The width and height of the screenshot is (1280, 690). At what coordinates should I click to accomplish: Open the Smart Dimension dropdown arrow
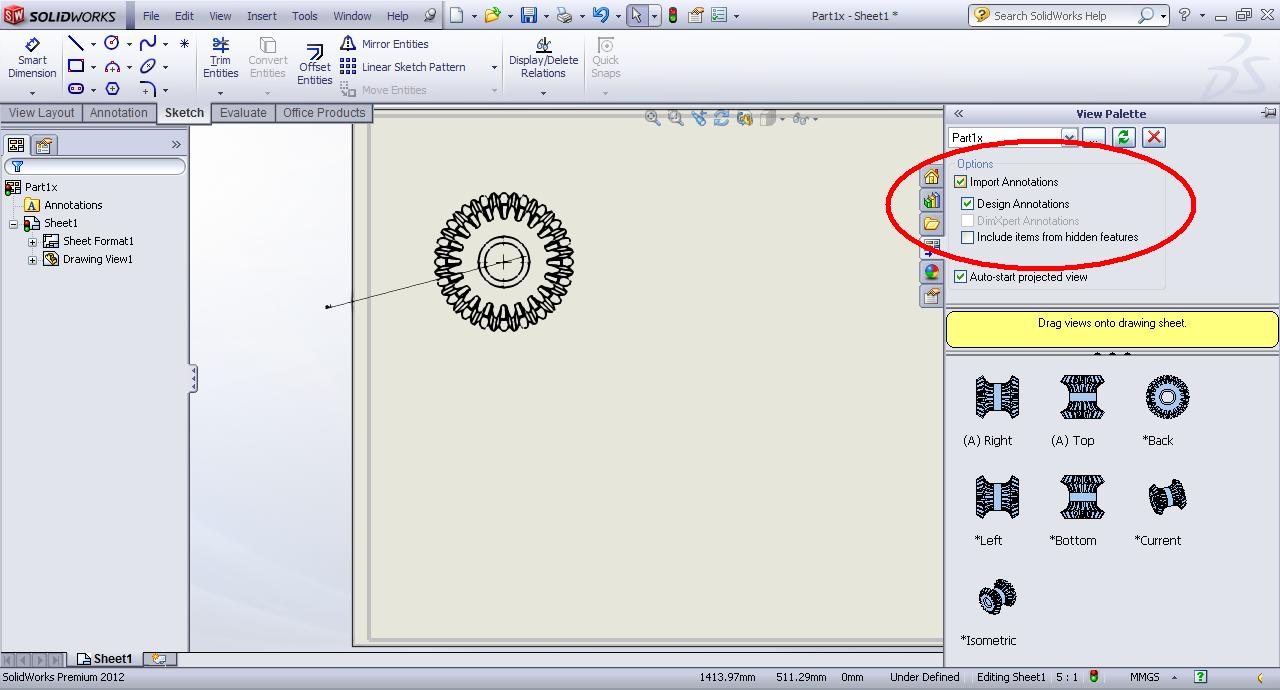pos(32,93)
